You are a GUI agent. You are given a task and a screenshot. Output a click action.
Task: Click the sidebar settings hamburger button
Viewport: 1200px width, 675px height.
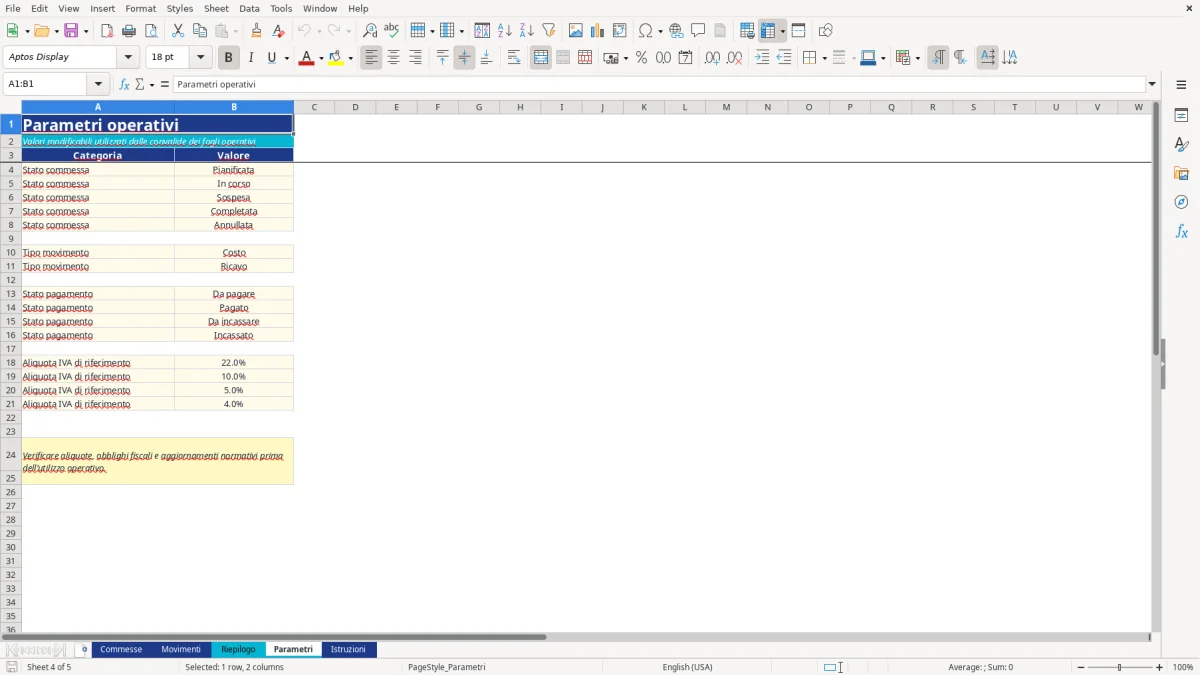pyautogui.click(x=1181, y=84)
